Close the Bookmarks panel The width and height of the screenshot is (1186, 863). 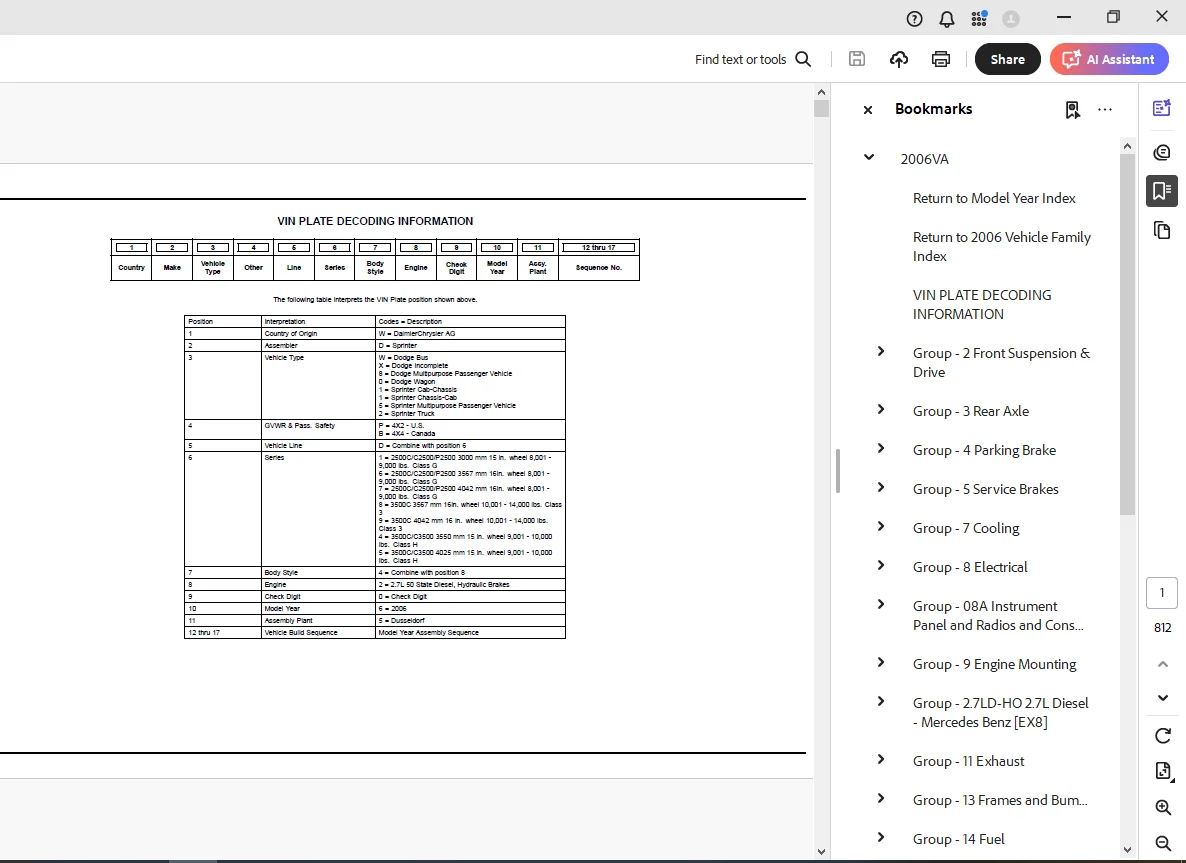[868, 110]
